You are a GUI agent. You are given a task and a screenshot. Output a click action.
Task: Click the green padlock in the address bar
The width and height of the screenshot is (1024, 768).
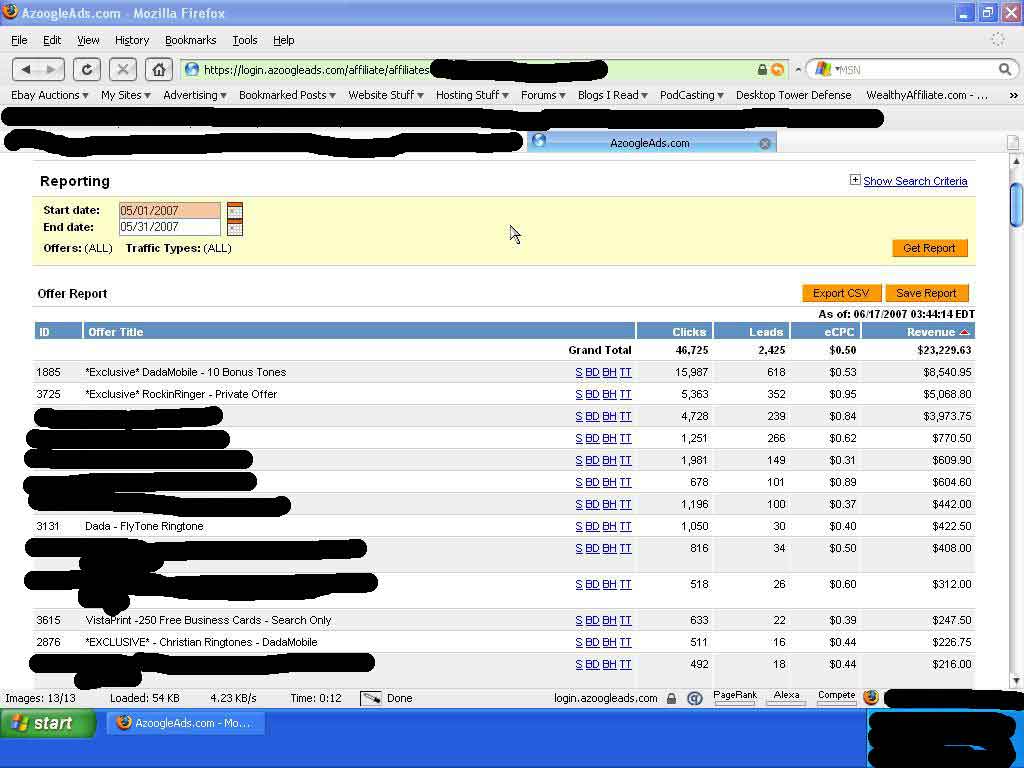click(x=762, y=69)
